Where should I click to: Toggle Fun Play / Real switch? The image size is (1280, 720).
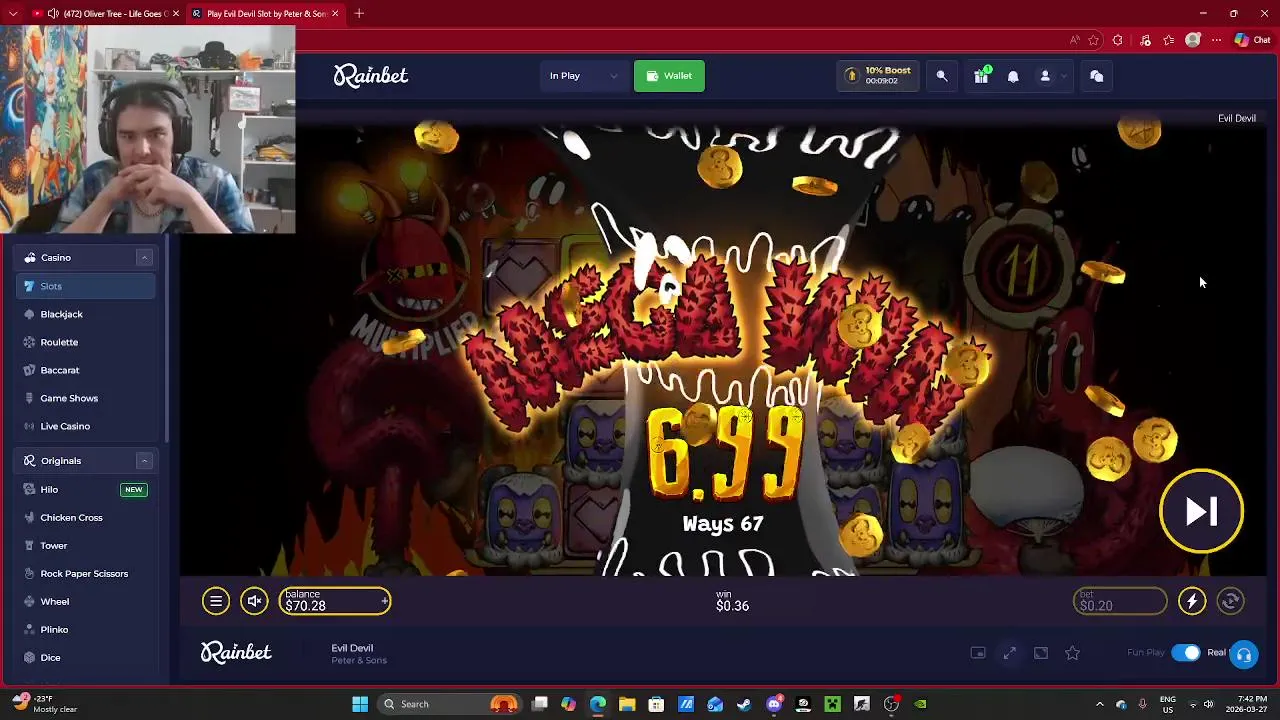(1186, 653)
